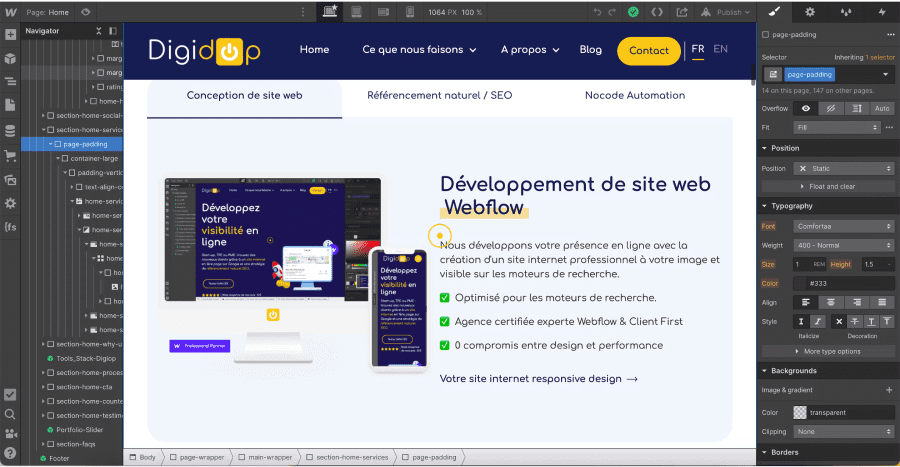Open the Assets images panel icon

coord(10,180)
